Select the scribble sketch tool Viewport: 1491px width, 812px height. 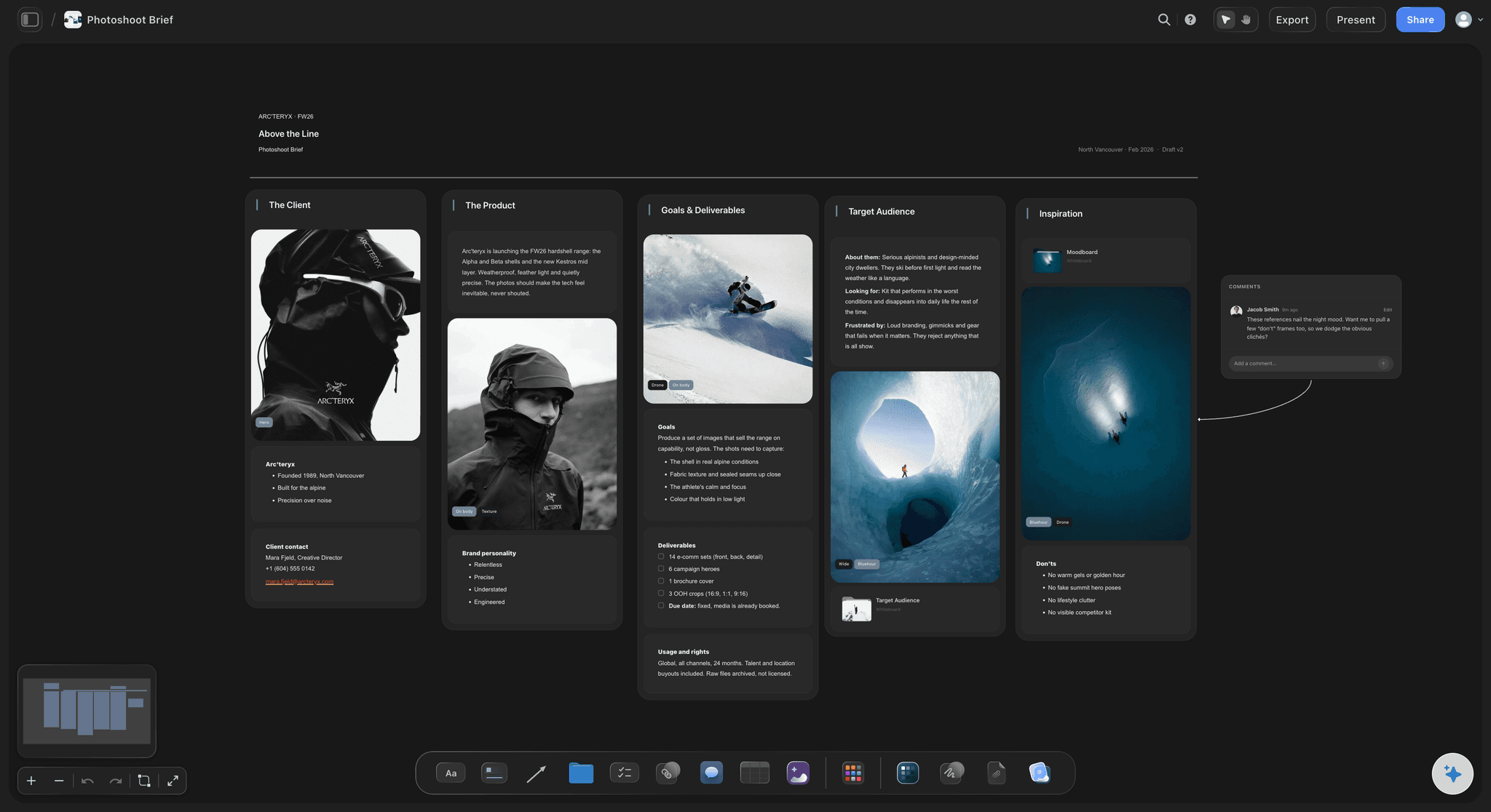[x=952, y=773]
